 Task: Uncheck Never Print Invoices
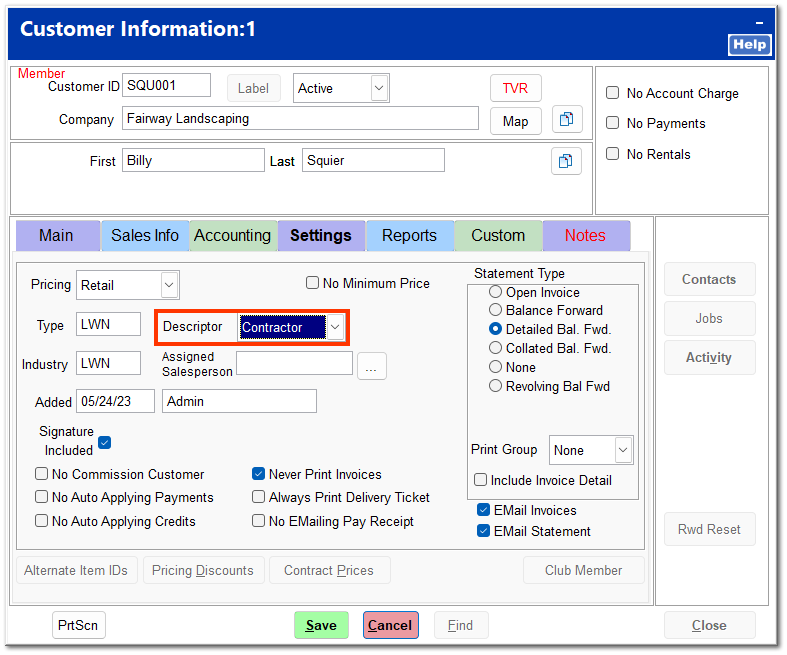click(x=259, y=474)
